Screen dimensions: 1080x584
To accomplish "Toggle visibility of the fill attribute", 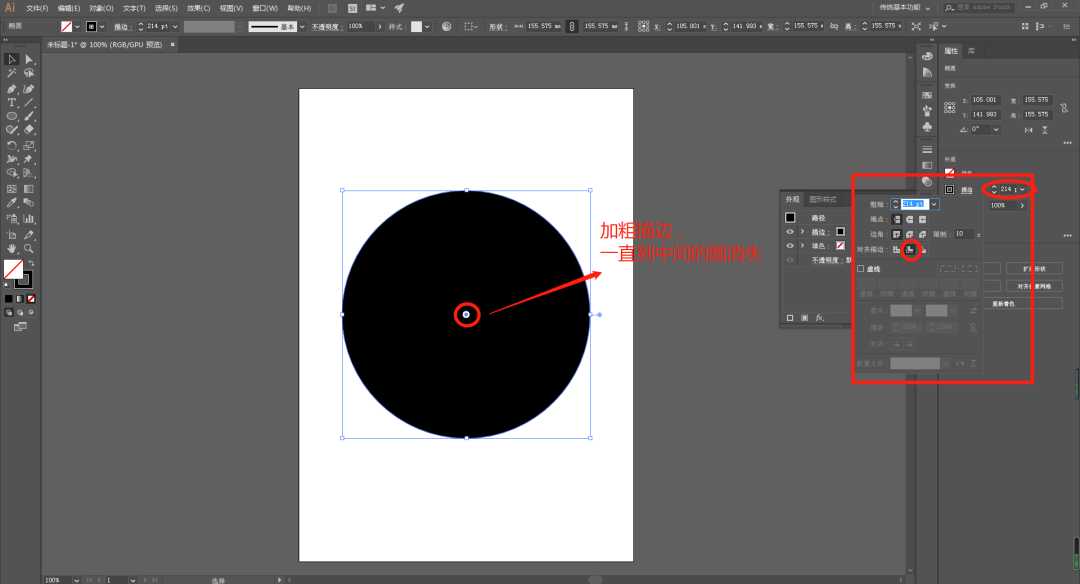I will (x=790, y=245).
